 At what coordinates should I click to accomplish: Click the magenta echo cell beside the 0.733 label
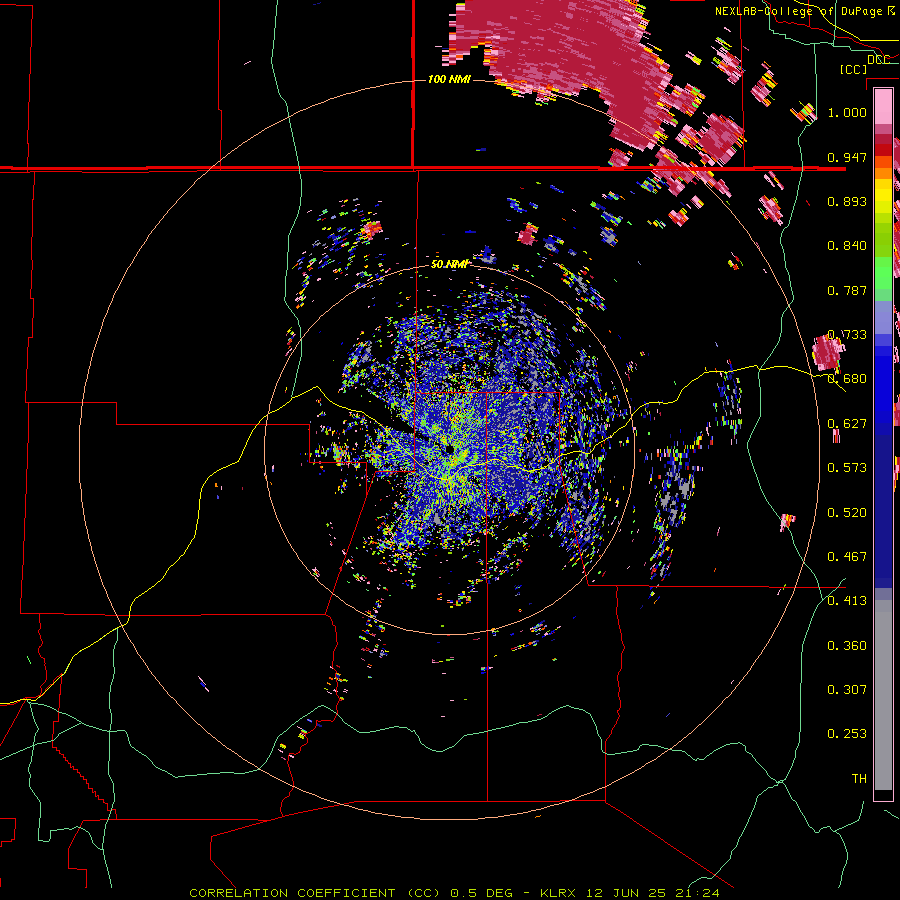point(827,352)
